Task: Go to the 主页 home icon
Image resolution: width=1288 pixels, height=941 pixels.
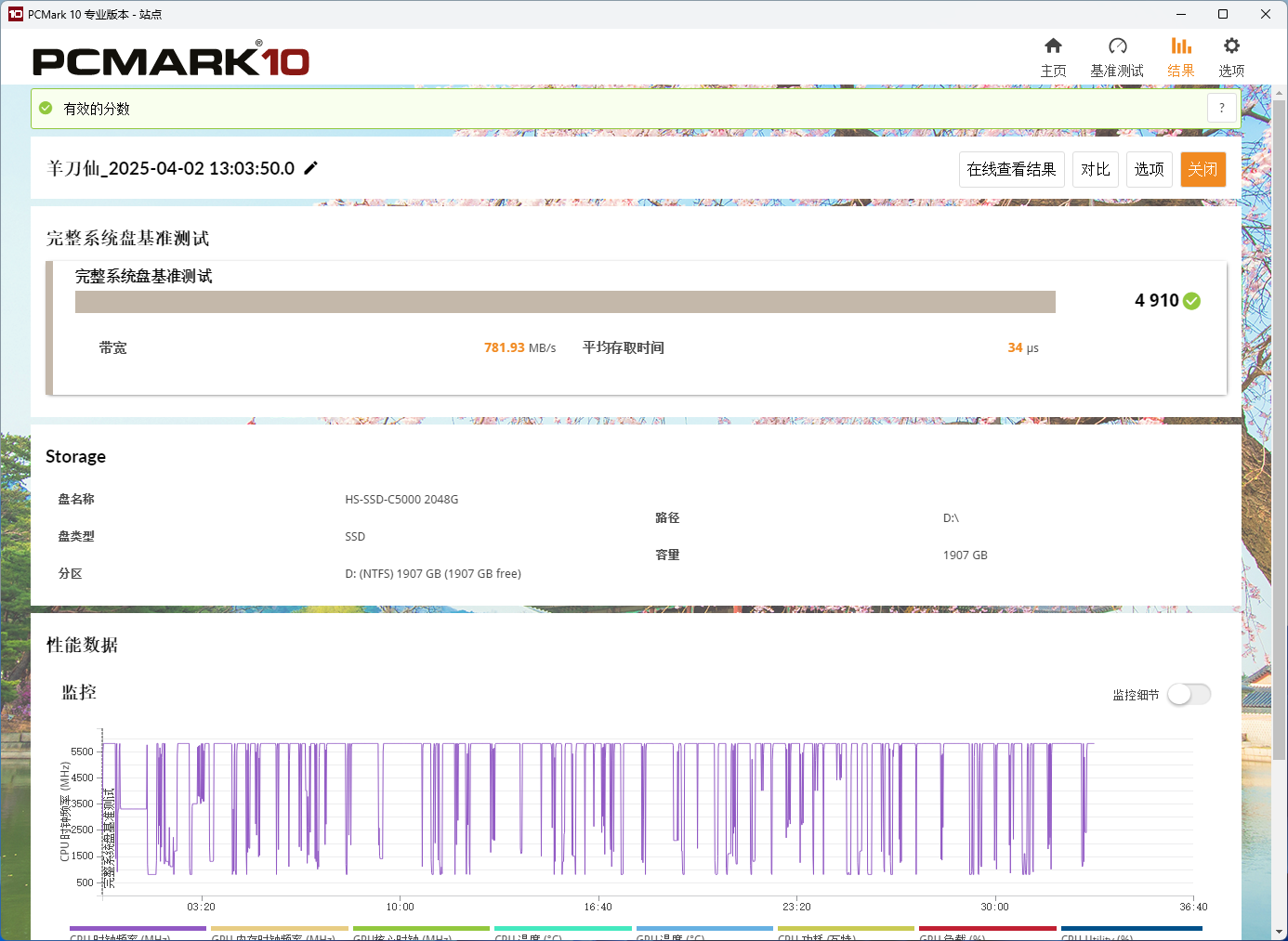Action: (x=1053, y=46)
